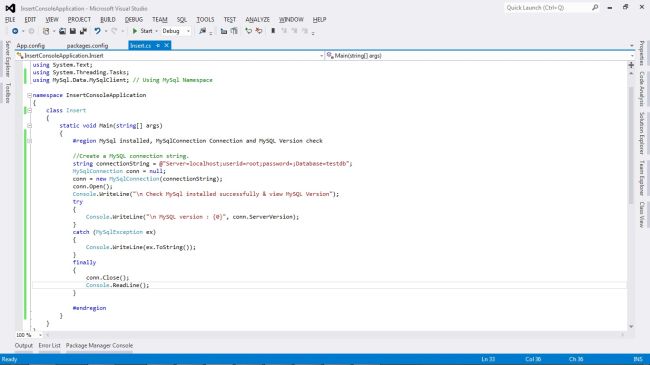
Task: Open the Navigate Backward history dropdown arrow
Action: coord(23,31)
